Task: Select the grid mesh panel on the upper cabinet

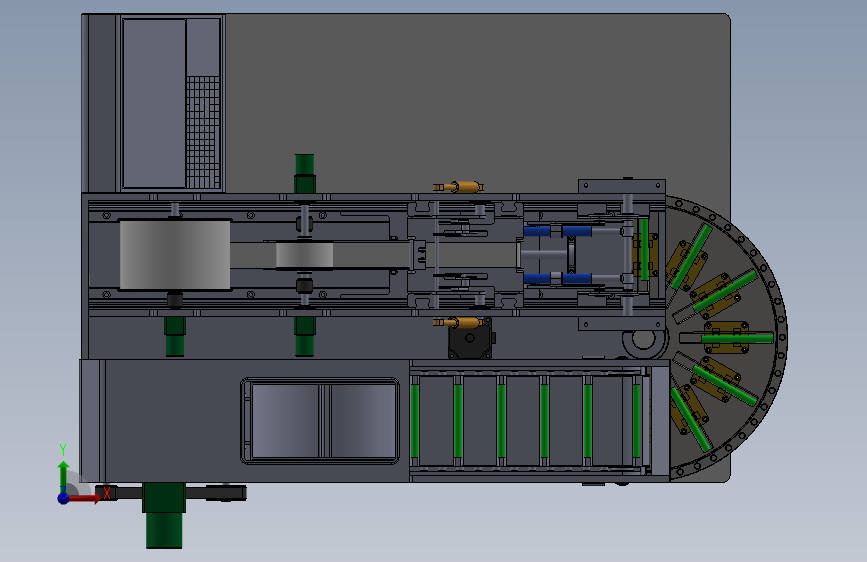Action: point(203,132)
